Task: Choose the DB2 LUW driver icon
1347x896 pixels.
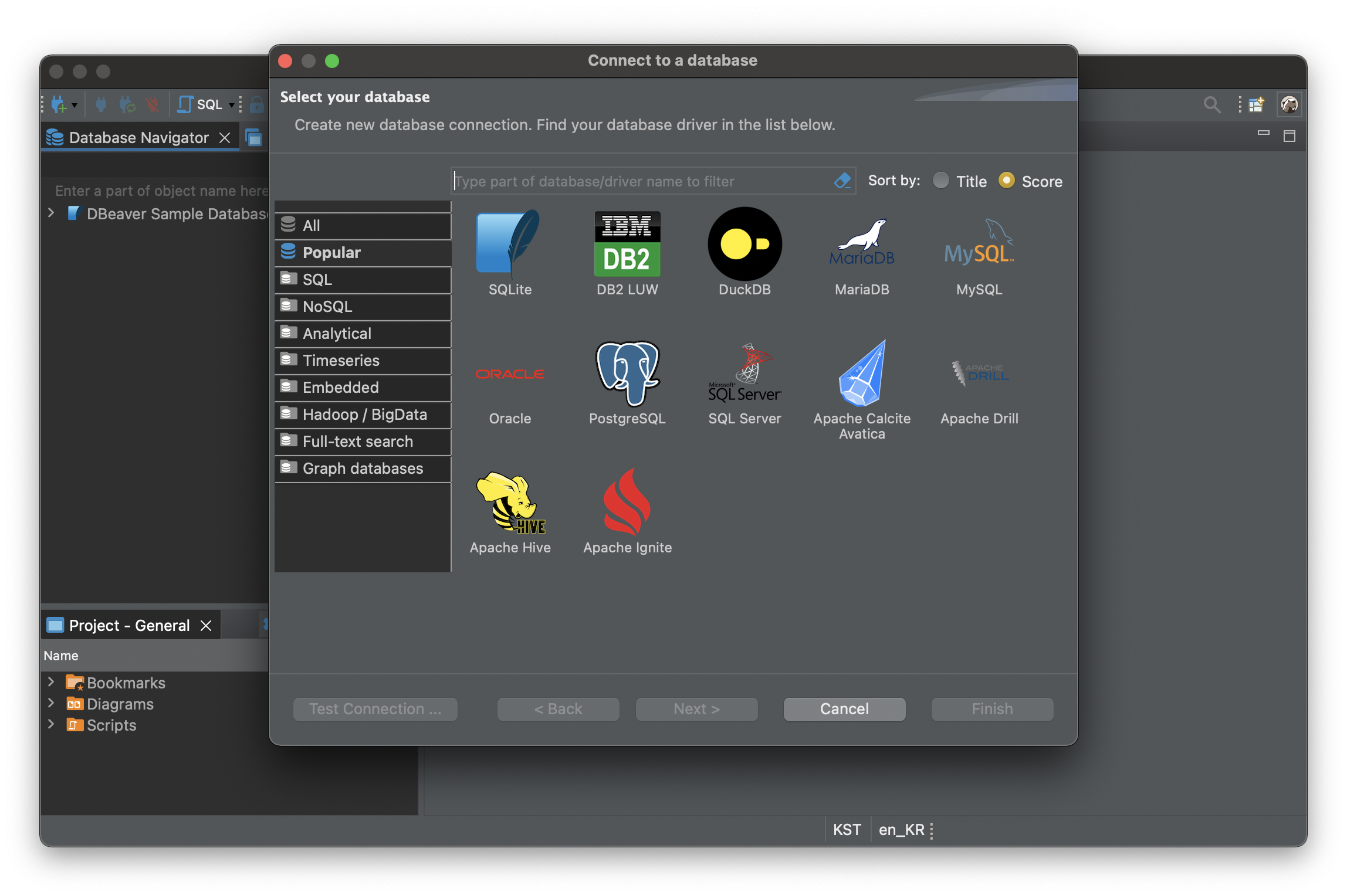Action: pyautogui.click(x=627, y=253)
